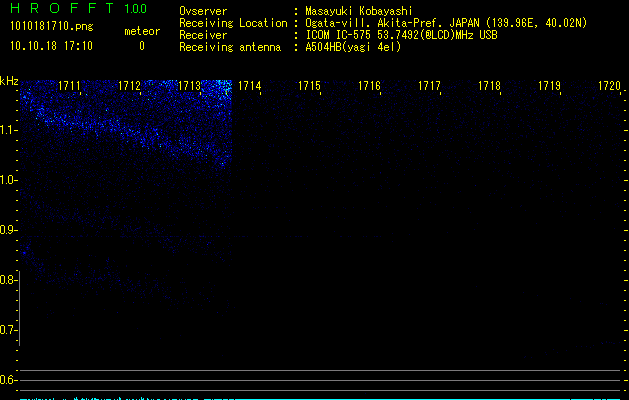This screenshot has width=629, height=400.
Task: Click the Receiving antenna label
Action: [x=230, y=47]
